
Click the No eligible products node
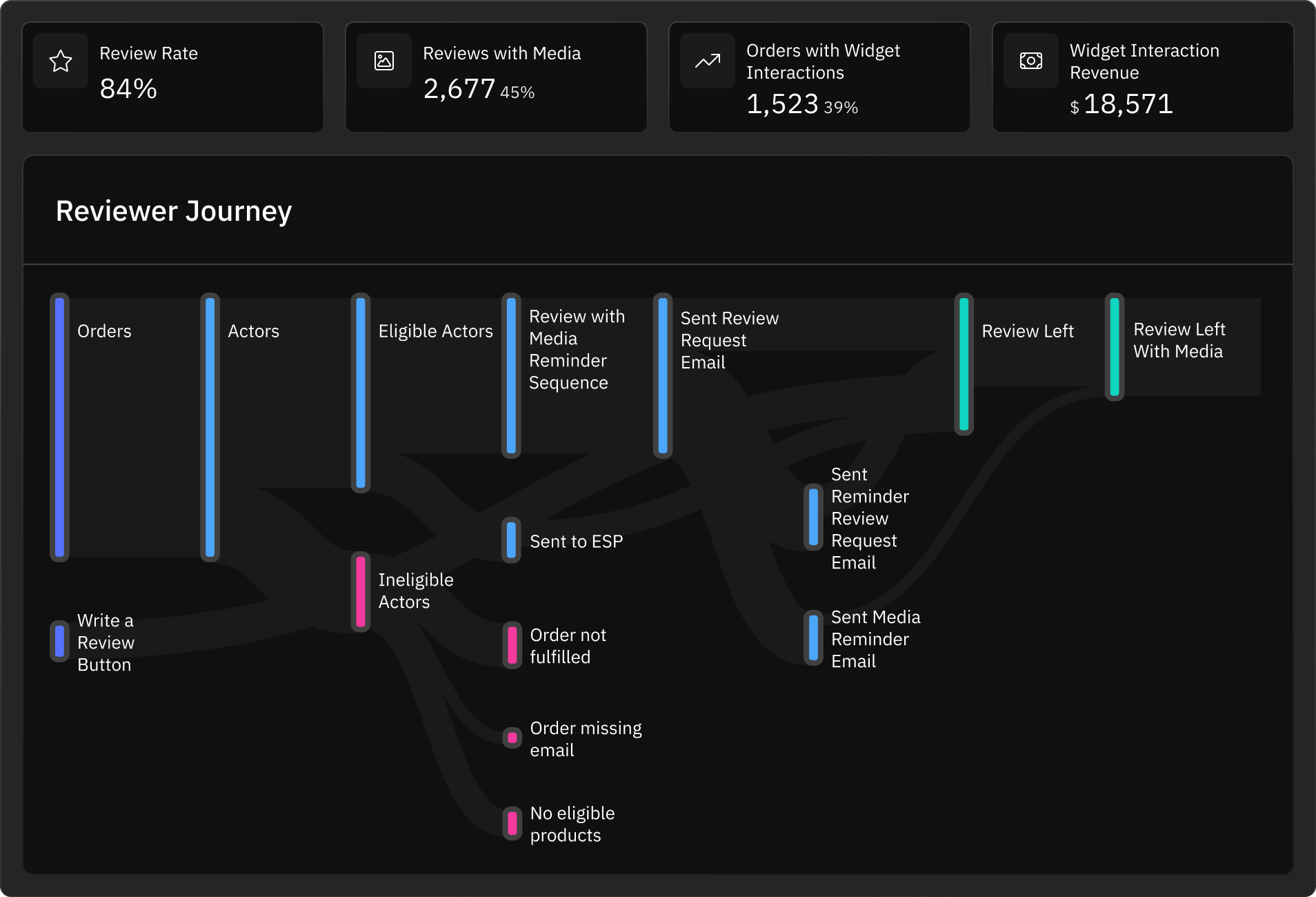(x=512, y=823)
